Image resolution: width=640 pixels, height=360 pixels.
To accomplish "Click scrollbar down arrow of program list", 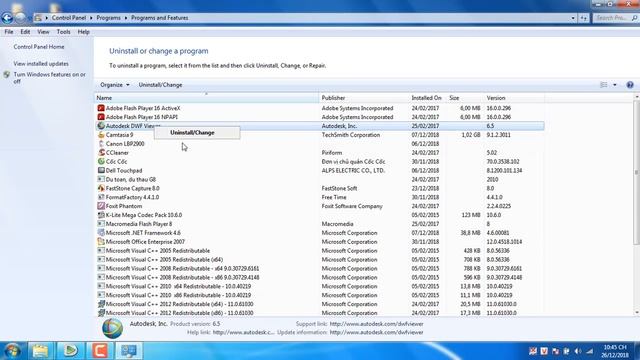I will point(637,313).
